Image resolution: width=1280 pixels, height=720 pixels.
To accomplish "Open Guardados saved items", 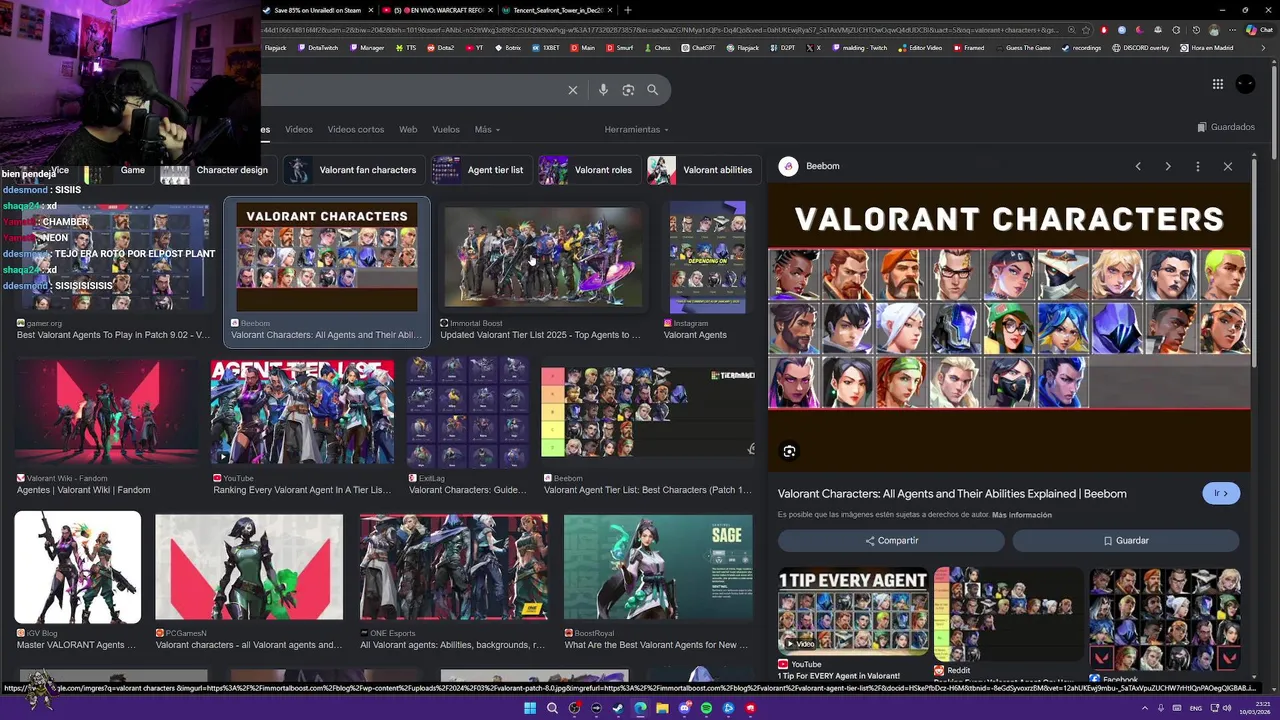I will coord(1226,127).
